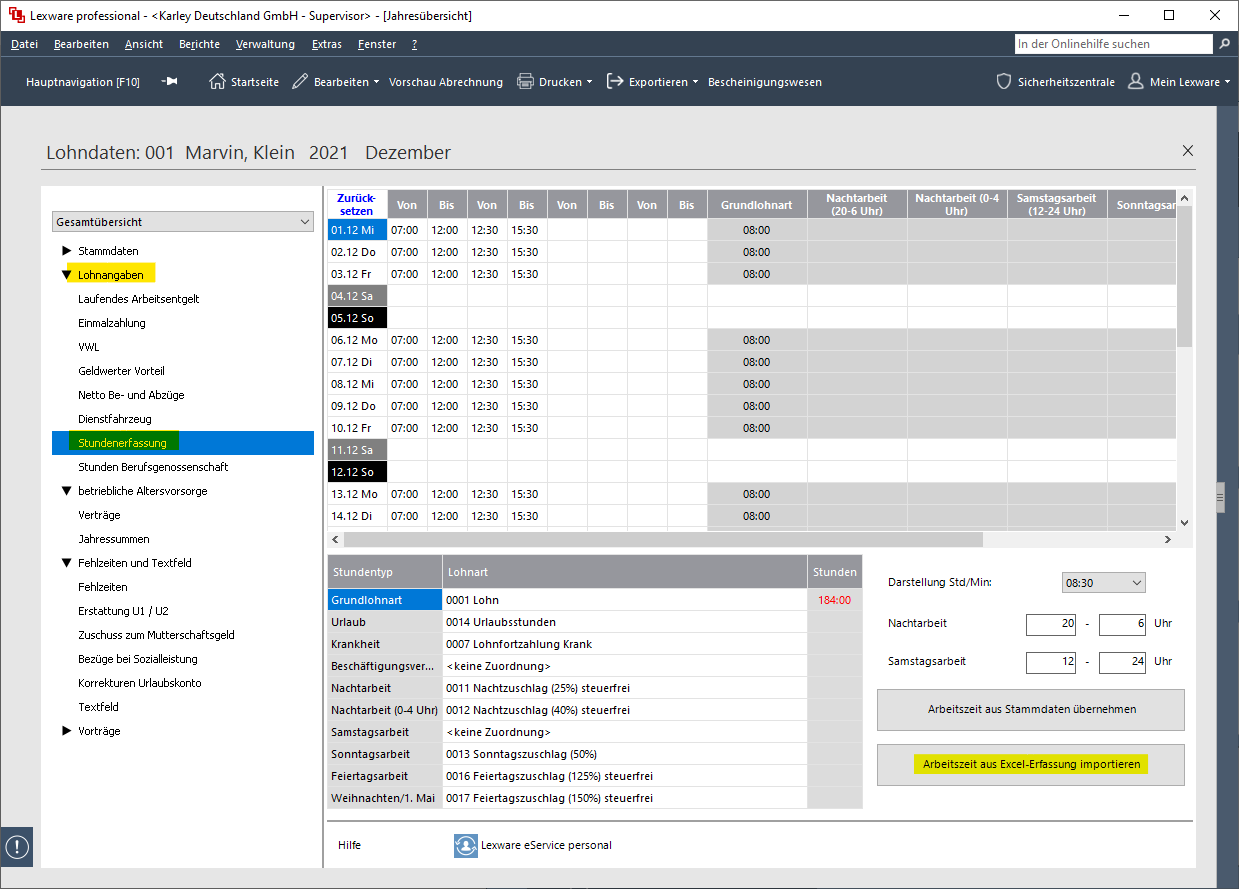Image resolution: width=1239 pixels, height=889 pixels.
Task: Open the Exportieren dropdown arrow
Action: [x=695, y=82]
